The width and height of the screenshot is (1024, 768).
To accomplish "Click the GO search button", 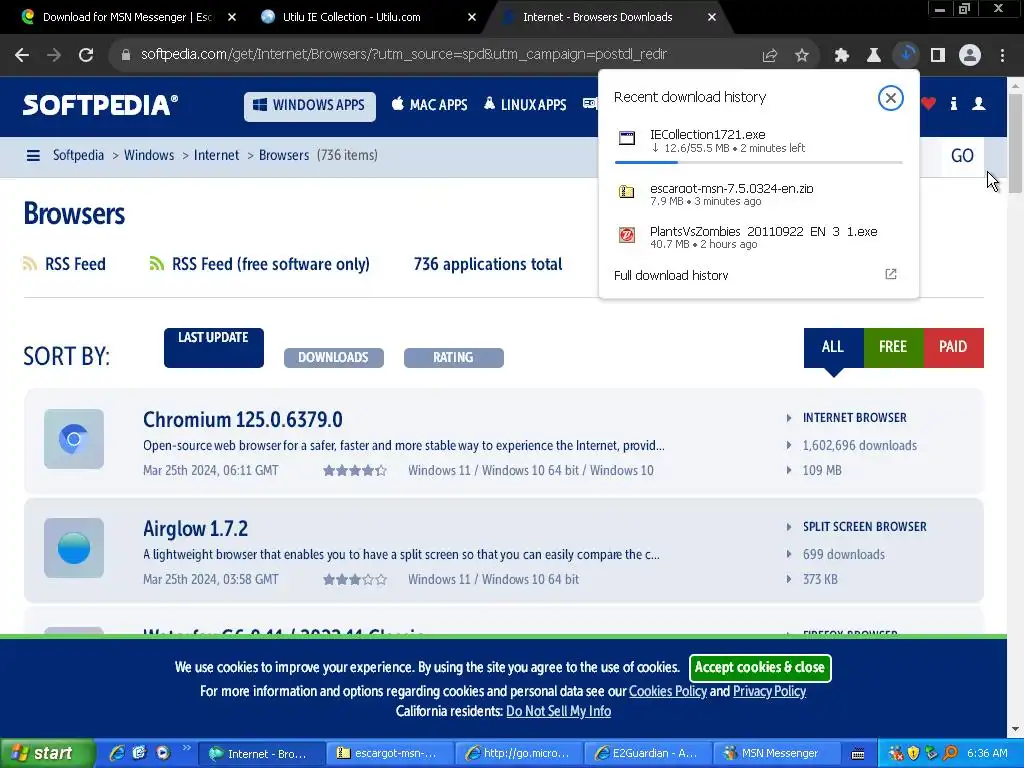I will tap(962, 156).
